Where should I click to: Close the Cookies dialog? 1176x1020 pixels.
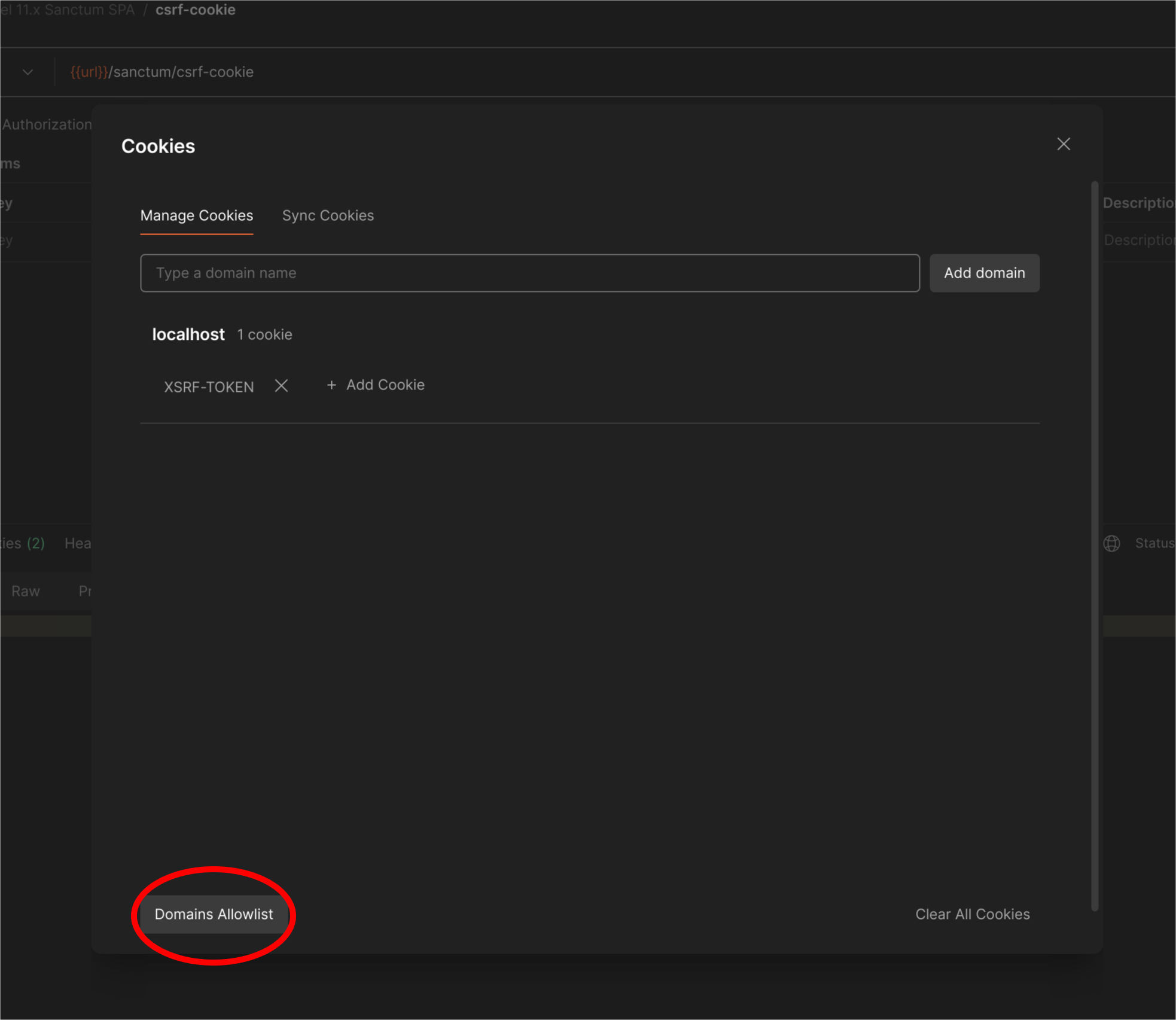click(x=1064, y=144)
